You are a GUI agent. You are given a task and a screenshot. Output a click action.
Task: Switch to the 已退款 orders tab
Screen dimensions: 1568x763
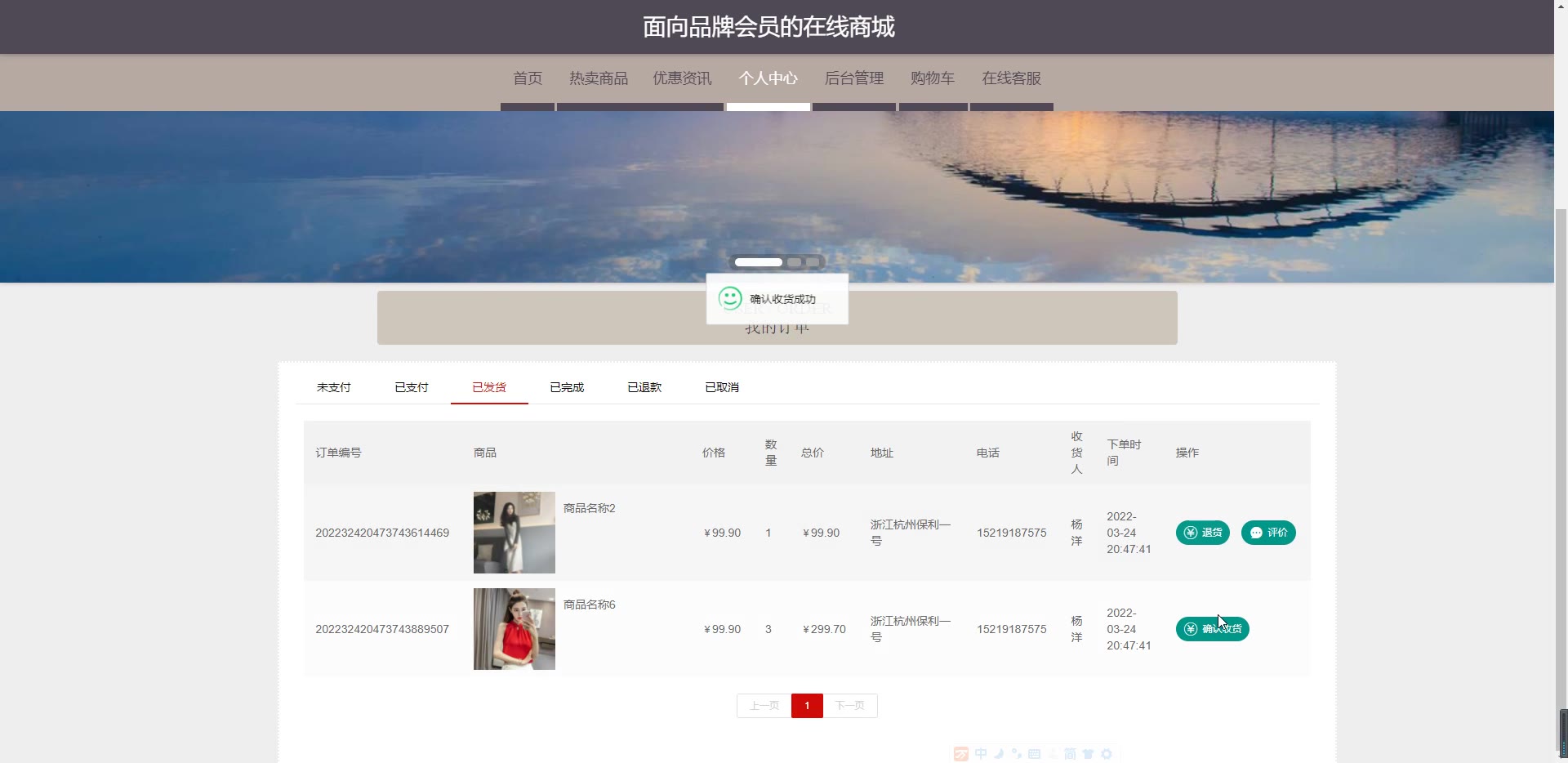[x=644, y=387]
